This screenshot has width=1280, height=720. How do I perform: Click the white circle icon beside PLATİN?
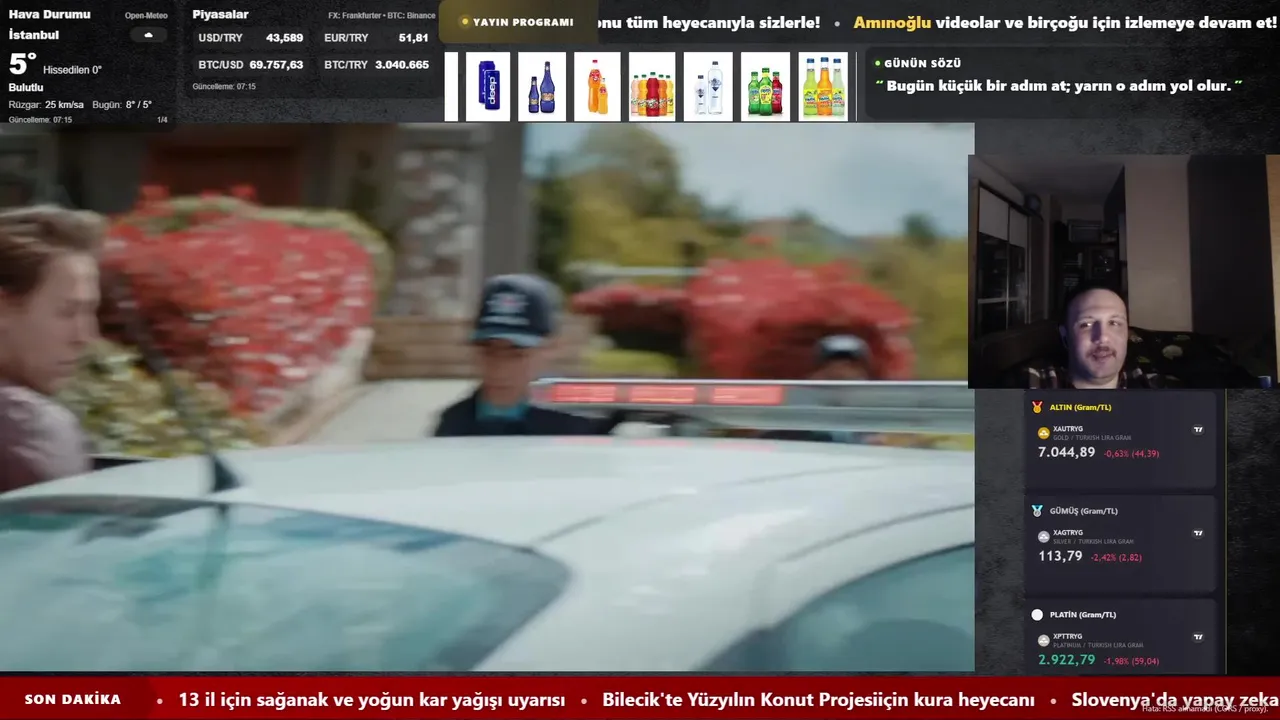tap(1037, 615)
